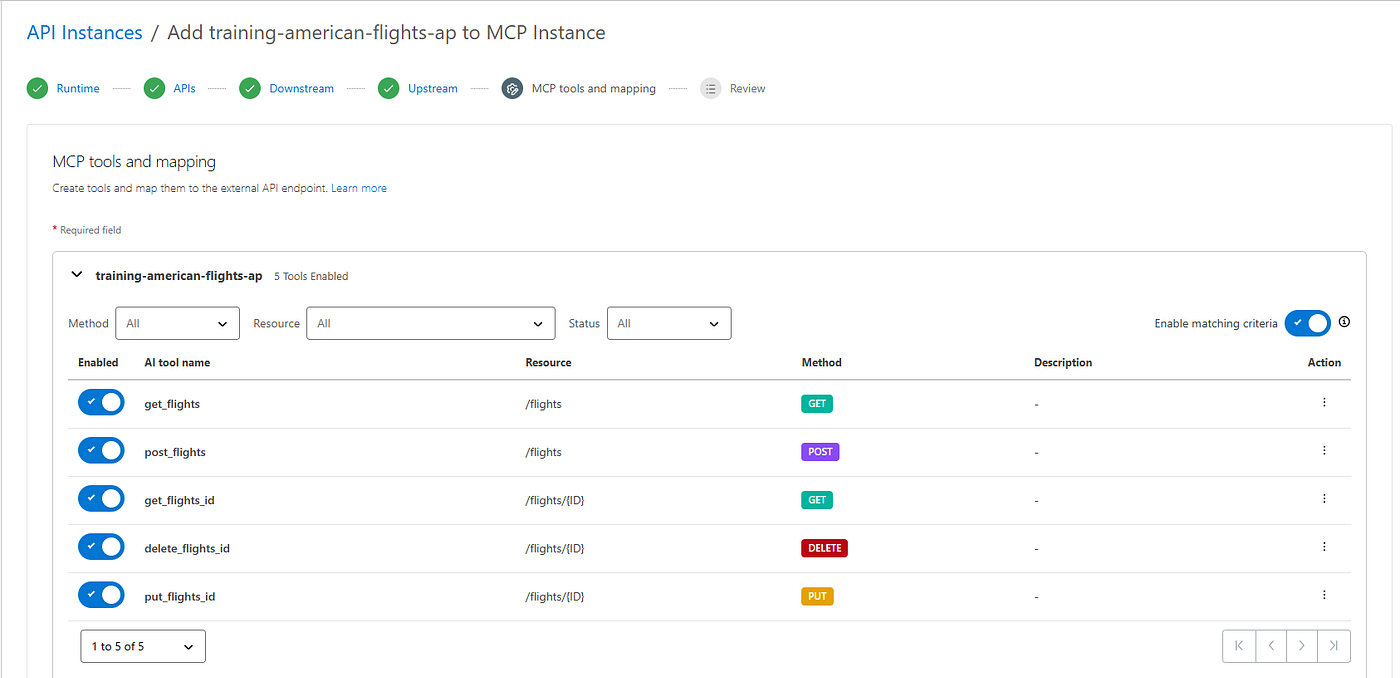
Task: Open the Learn more link
Action: 359,188
